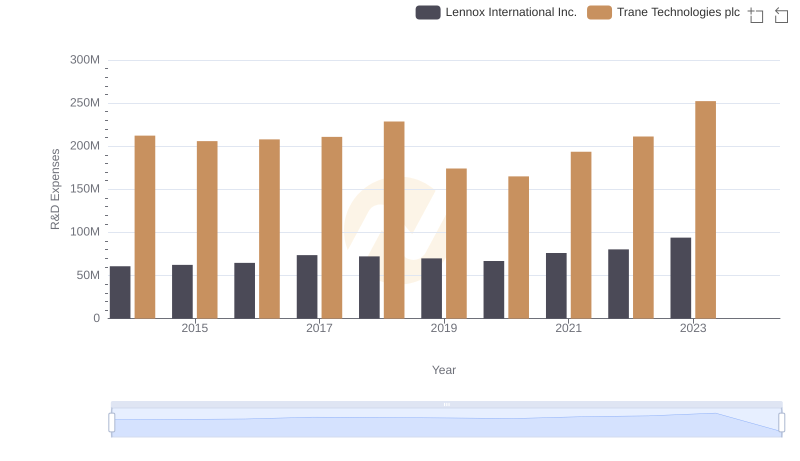Click the Lennox 2015 bar
This screenshot has height=461, width=800.
click(182, 292)
